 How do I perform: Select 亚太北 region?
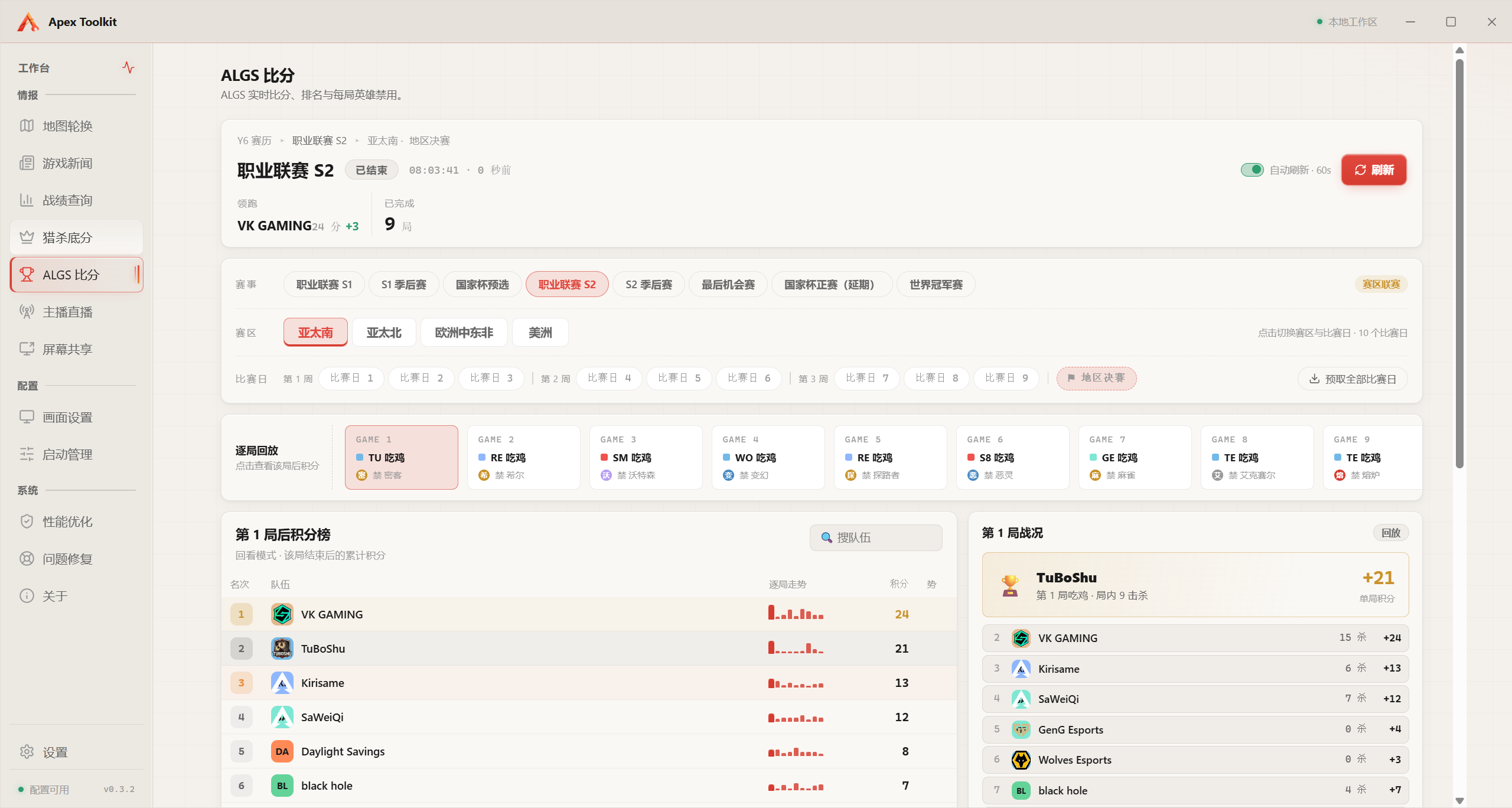click(x=384, y=333)
